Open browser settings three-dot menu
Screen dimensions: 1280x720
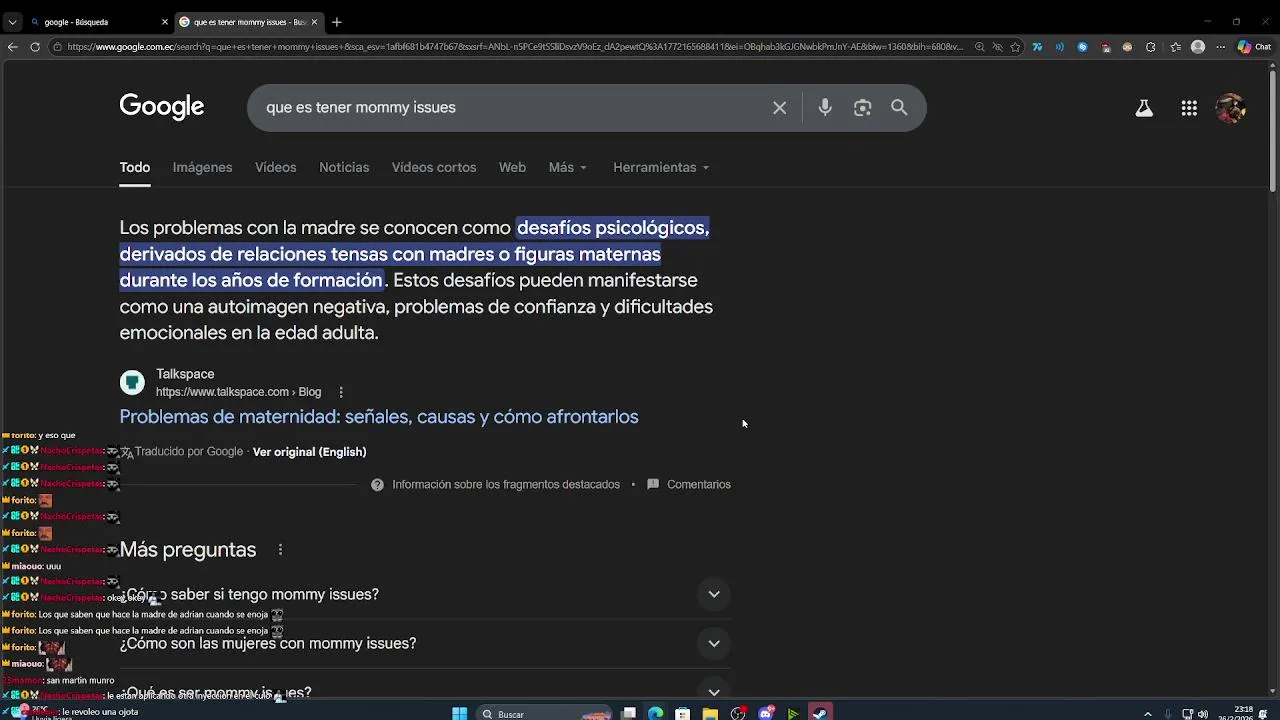click(x=1220, y=47)
